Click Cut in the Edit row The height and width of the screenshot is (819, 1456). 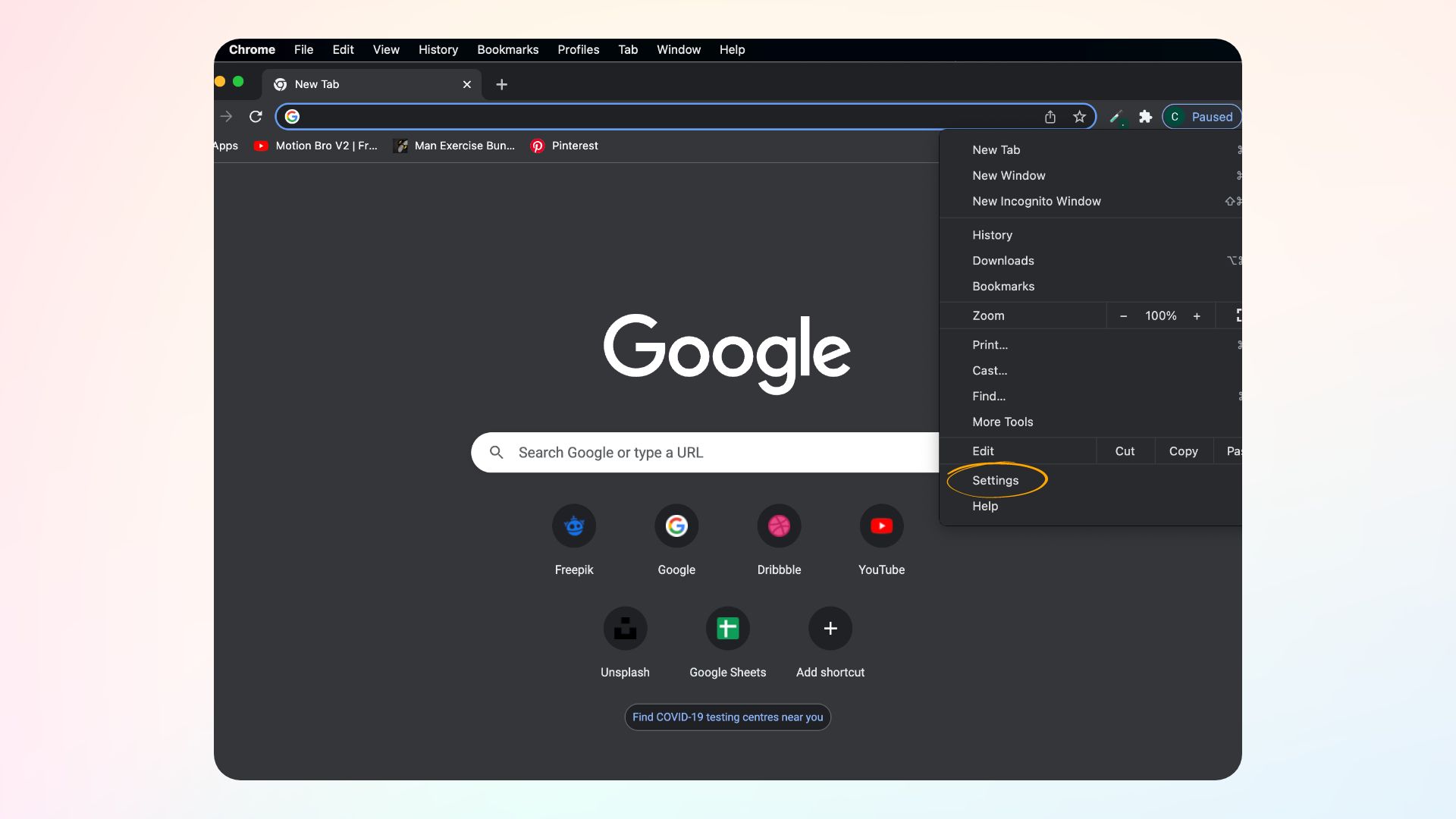tap(1125, 451)
